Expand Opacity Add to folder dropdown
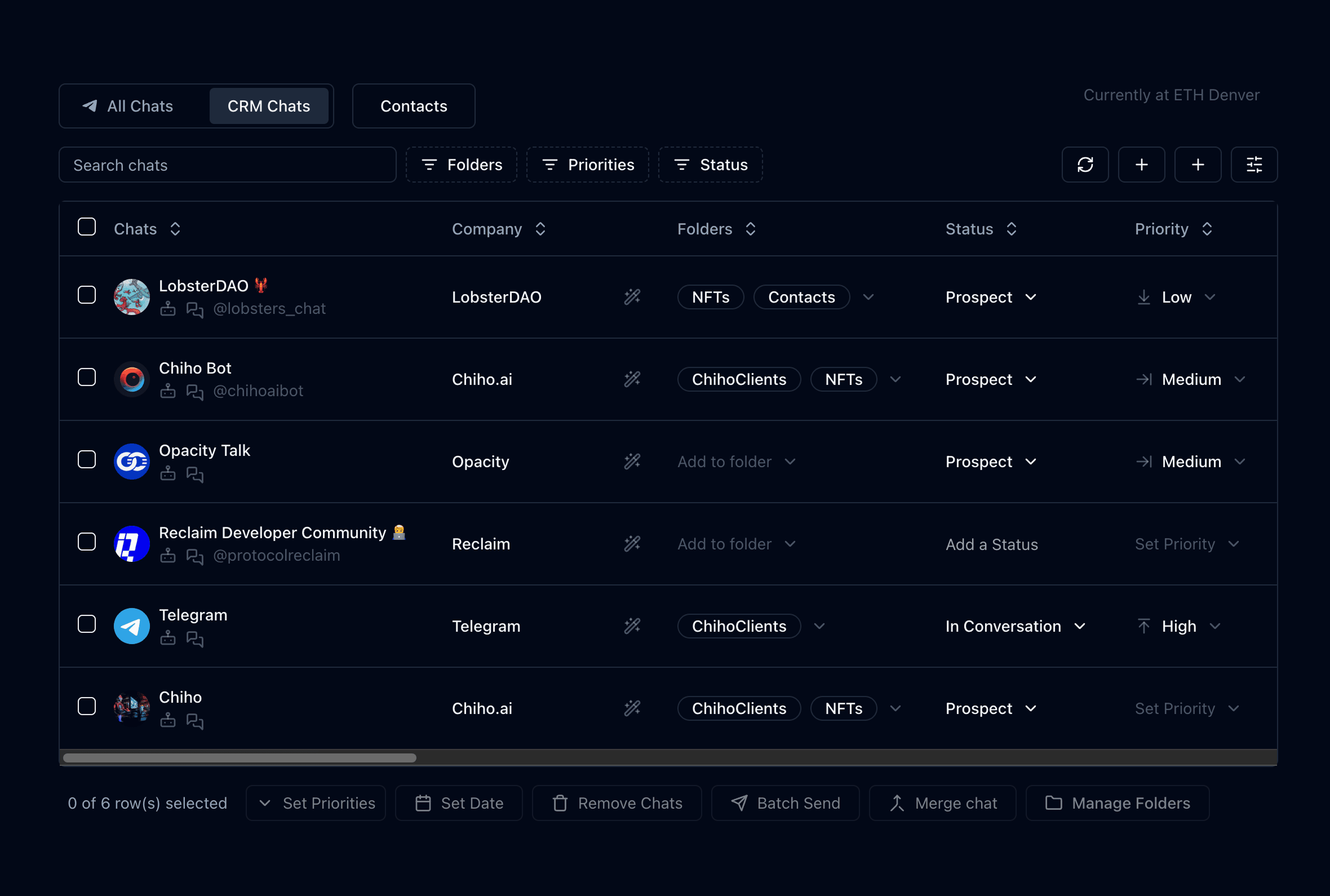This screenshot has width=1330, height=896. pos(737,462)
